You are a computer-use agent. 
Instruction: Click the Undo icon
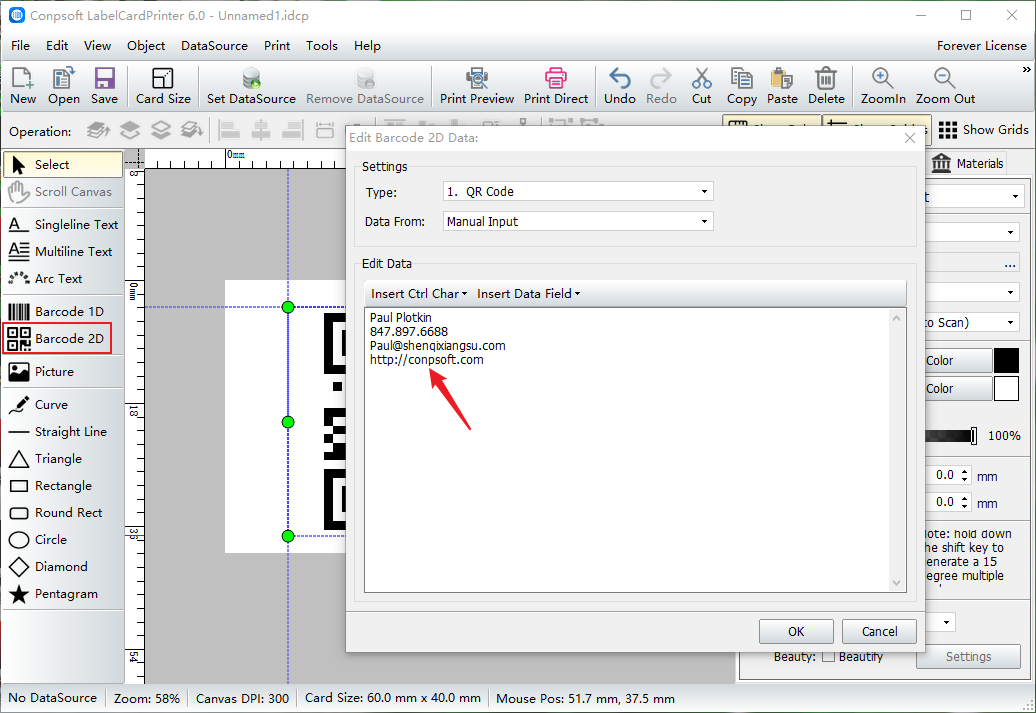click(620, 86)
